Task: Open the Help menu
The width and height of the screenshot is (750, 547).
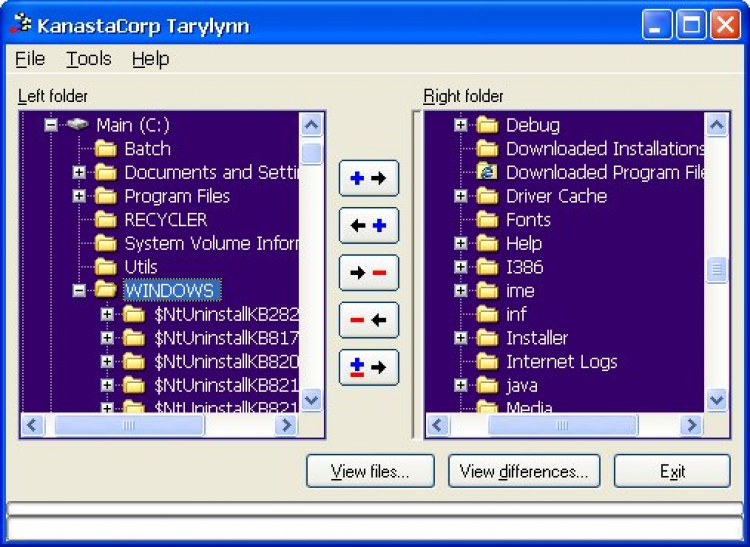Action: tap(151, 59)
